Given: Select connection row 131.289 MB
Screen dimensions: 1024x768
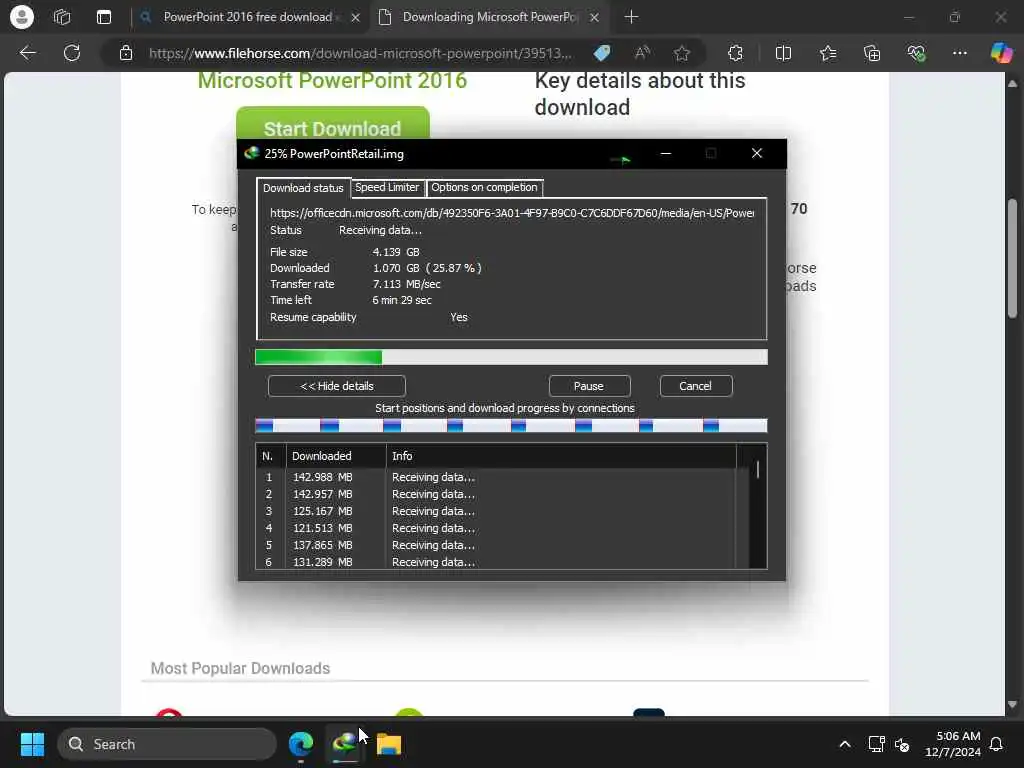Looking at the screenshot, I should click(496, 562).
